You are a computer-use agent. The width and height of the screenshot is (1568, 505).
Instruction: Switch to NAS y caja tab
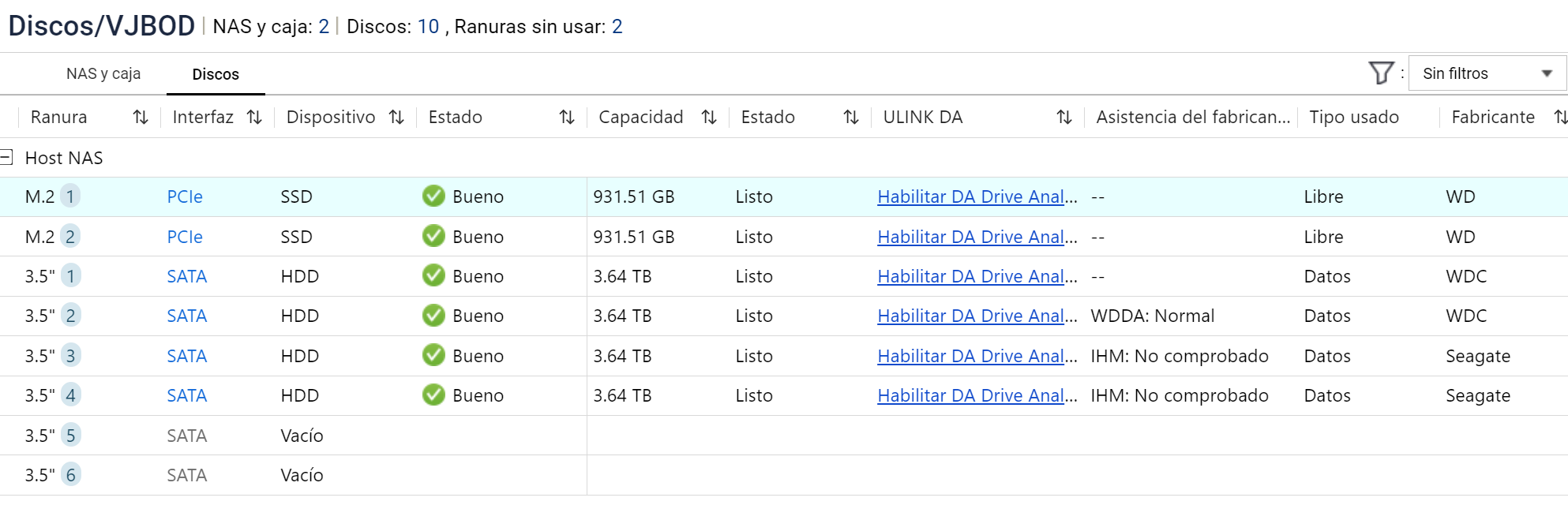click(103, 74)
